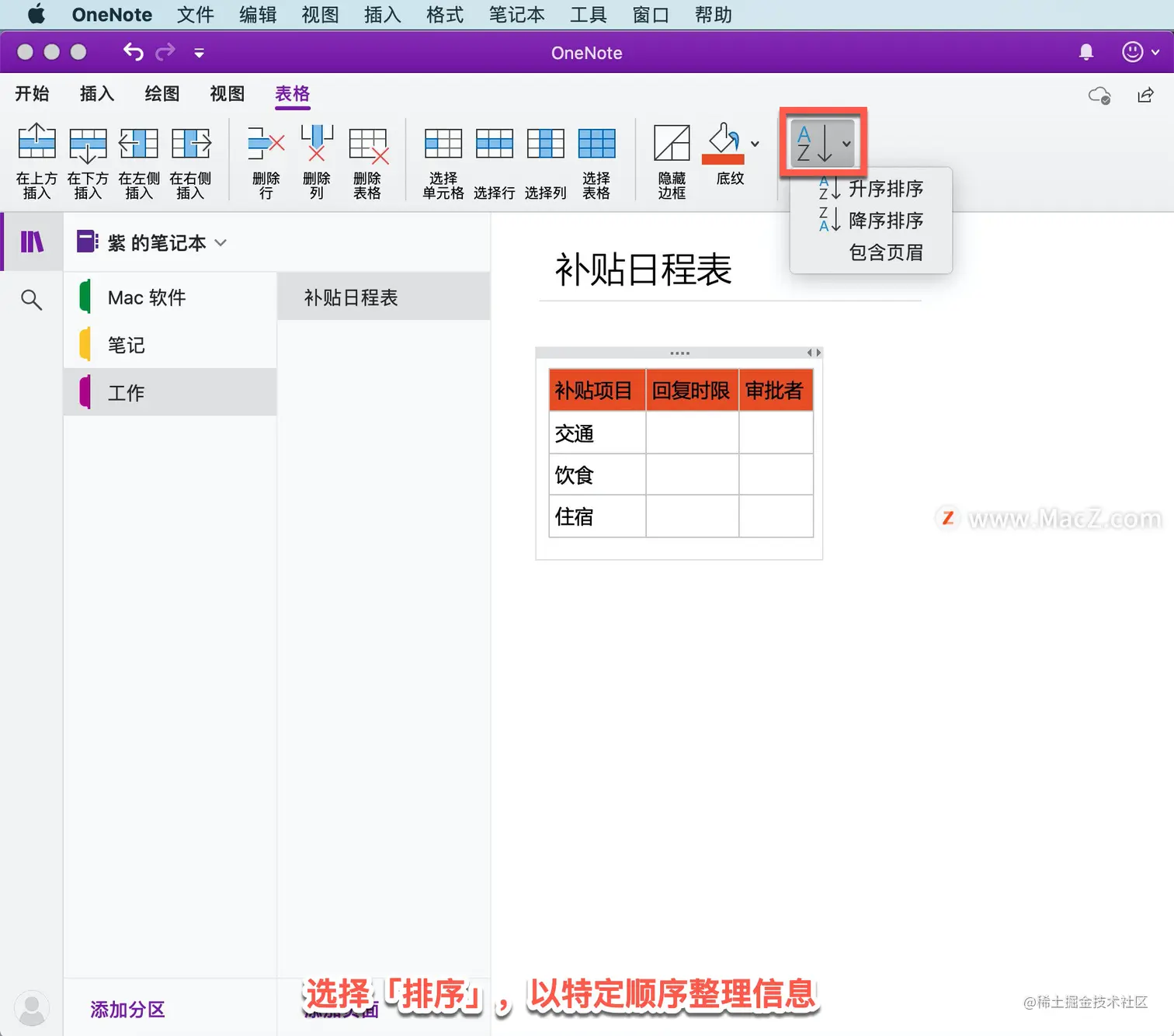The width and height of the screenshot is (1174, 1036).
Task: Click the 交通 table cell
Action: [x=597, y=433]
